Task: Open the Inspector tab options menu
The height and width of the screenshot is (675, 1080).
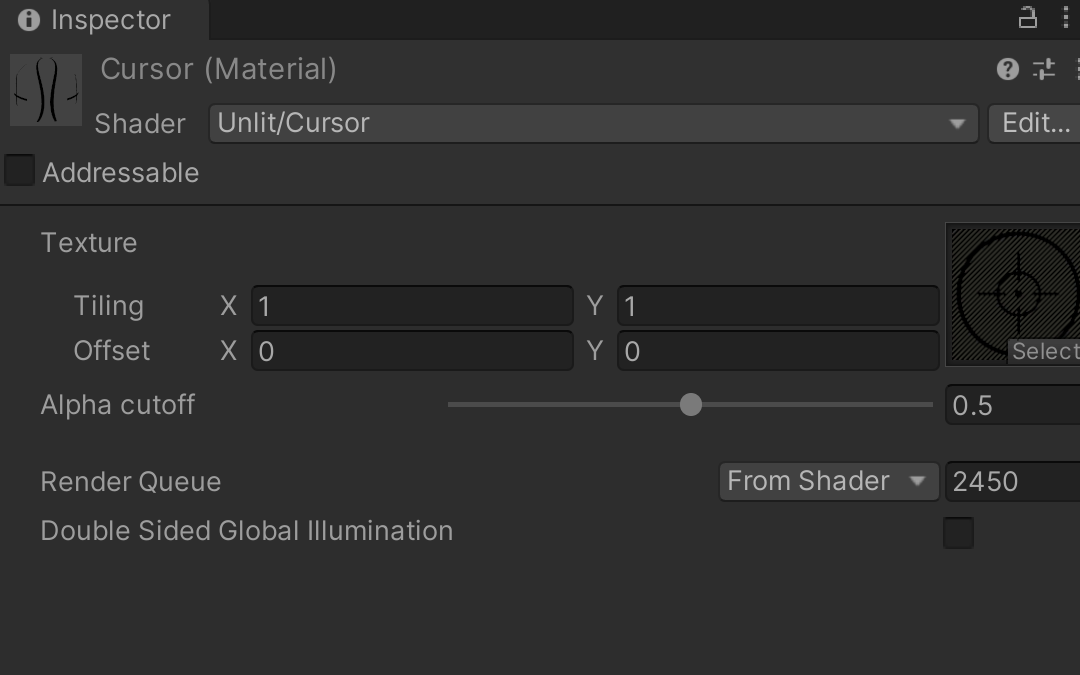Action: coord(1066,18)
